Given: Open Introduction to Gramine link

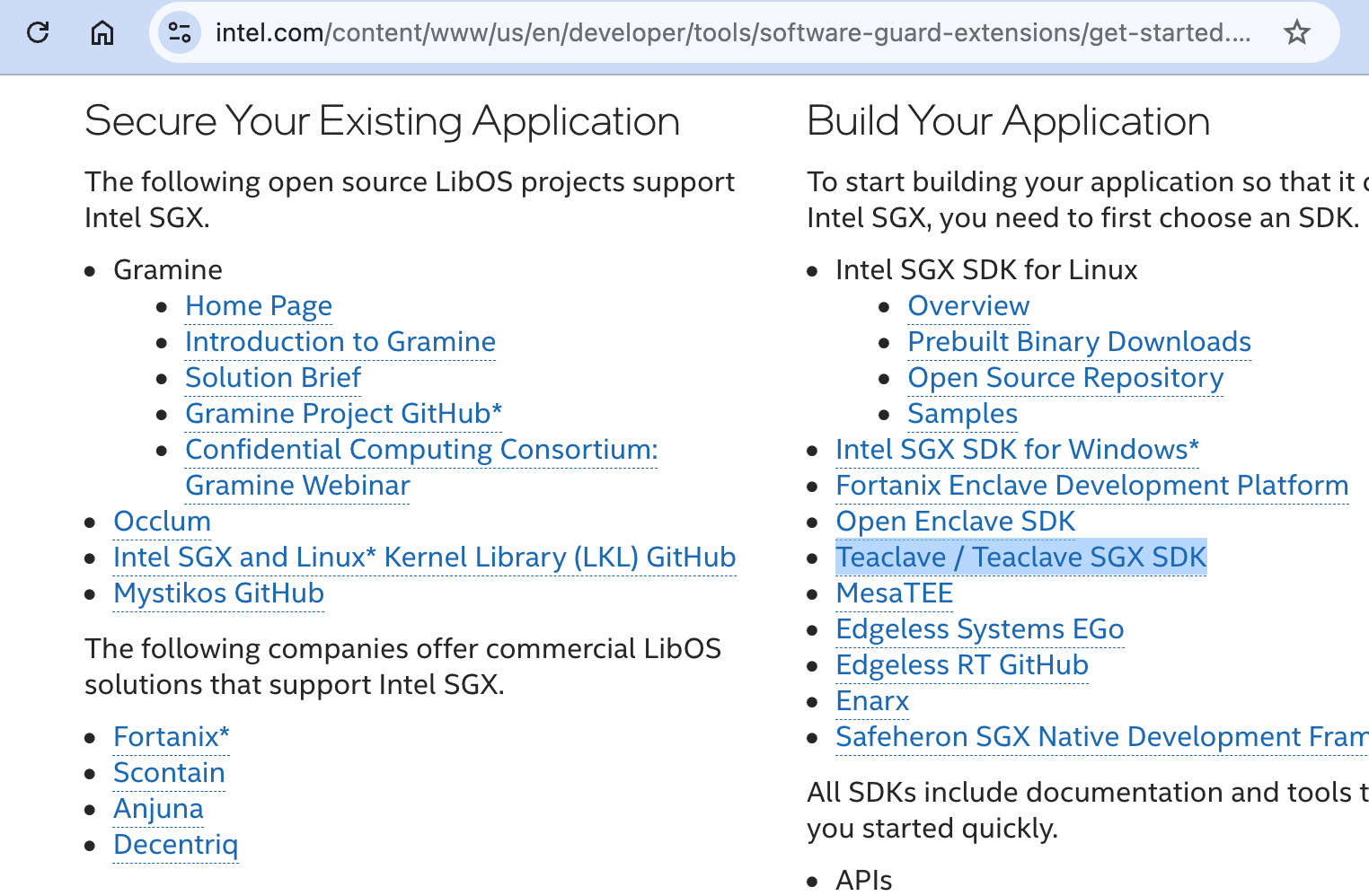Looking at the screenshot, I should click(340, 342).
